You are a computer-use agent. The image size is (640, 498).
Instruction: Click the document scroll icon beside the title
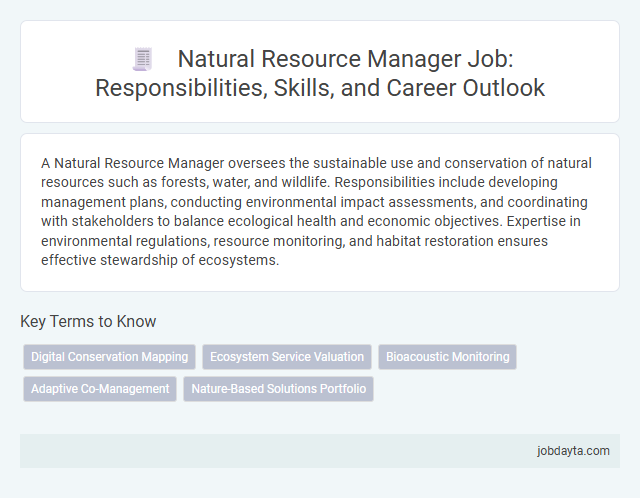point(142,59)
